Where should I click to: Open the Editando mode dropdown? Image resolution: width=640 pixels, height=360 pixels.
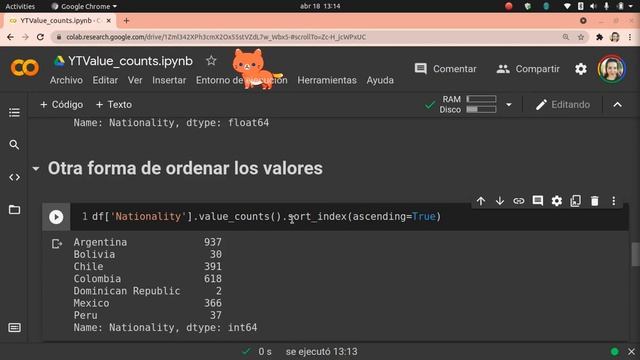tap(562, 104)
